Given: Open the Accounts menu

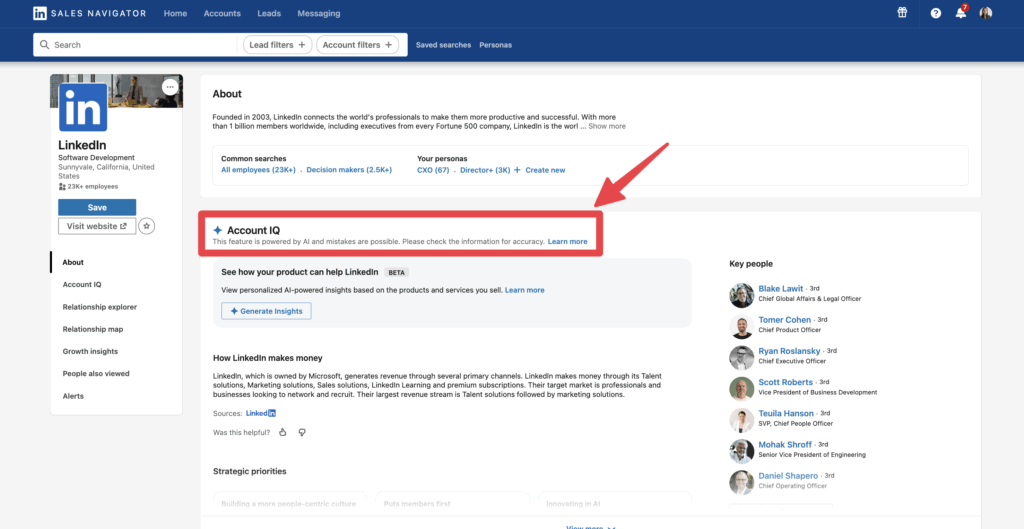Looking at the screenshot, I should coord(222,13).
